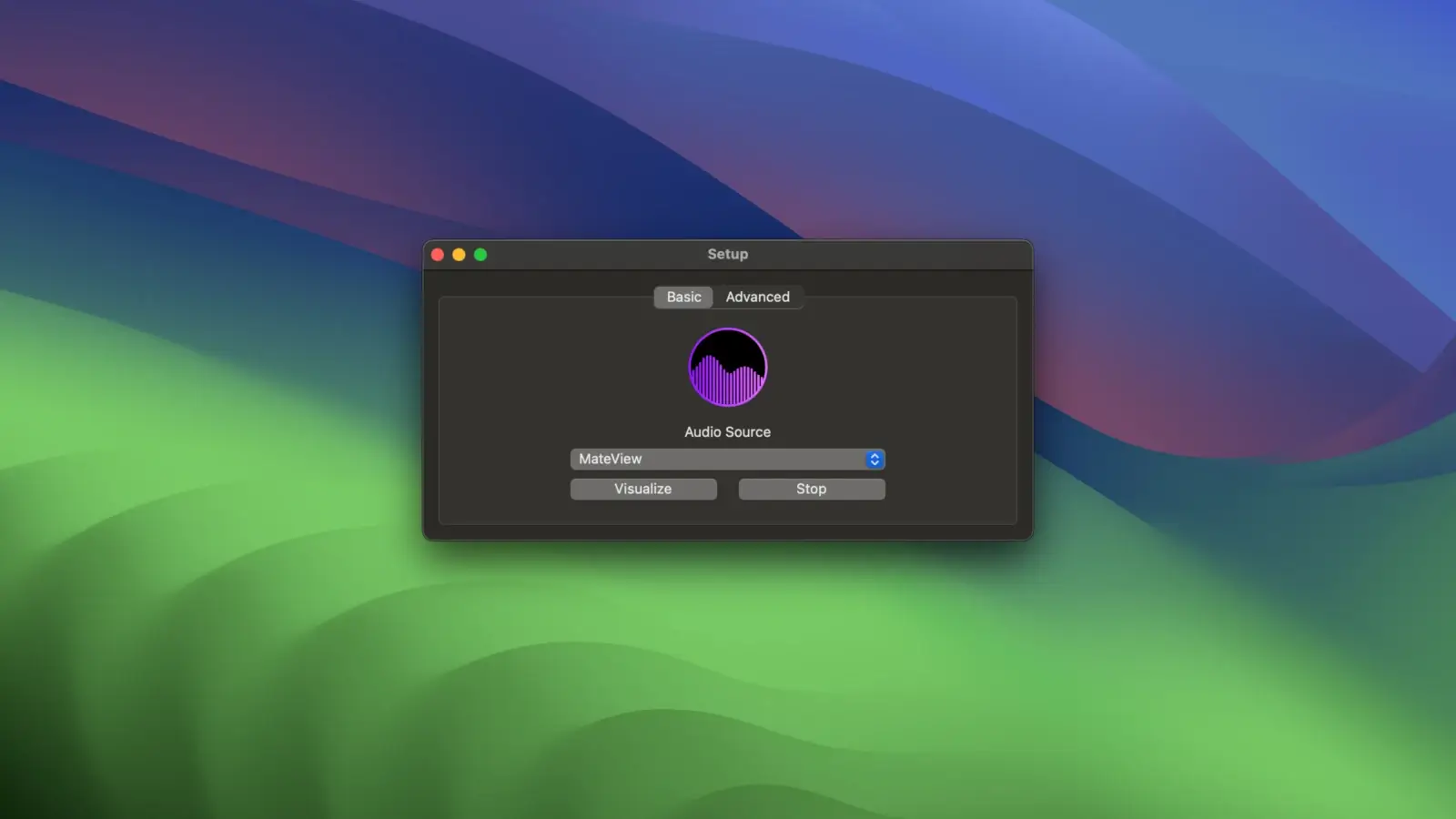Select the Basic tab
This screenshot has width=1456, height=819.
683,298
